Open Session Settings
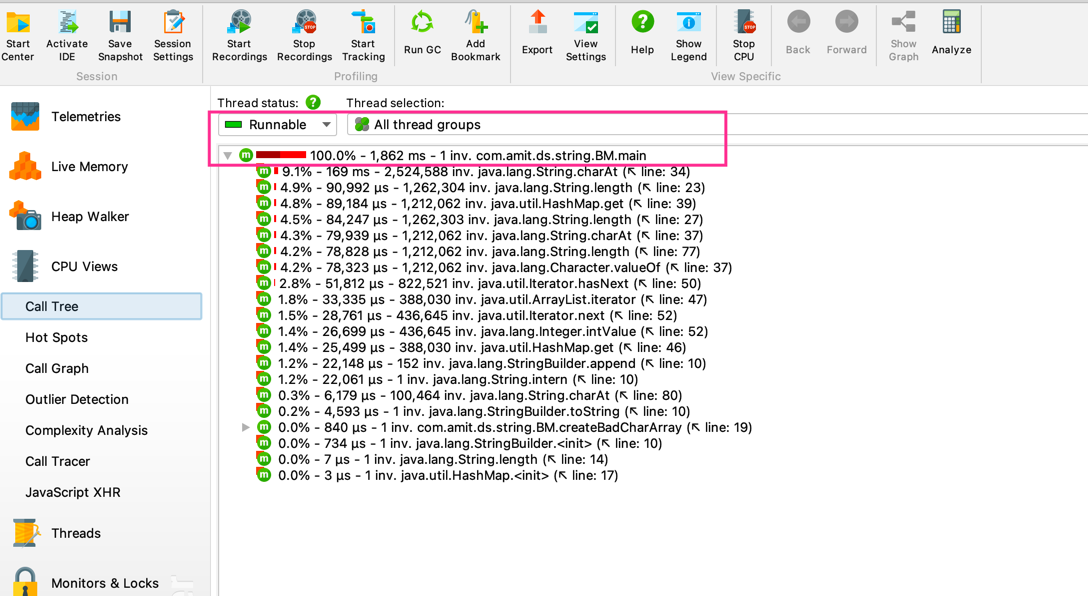 [173, 36]
